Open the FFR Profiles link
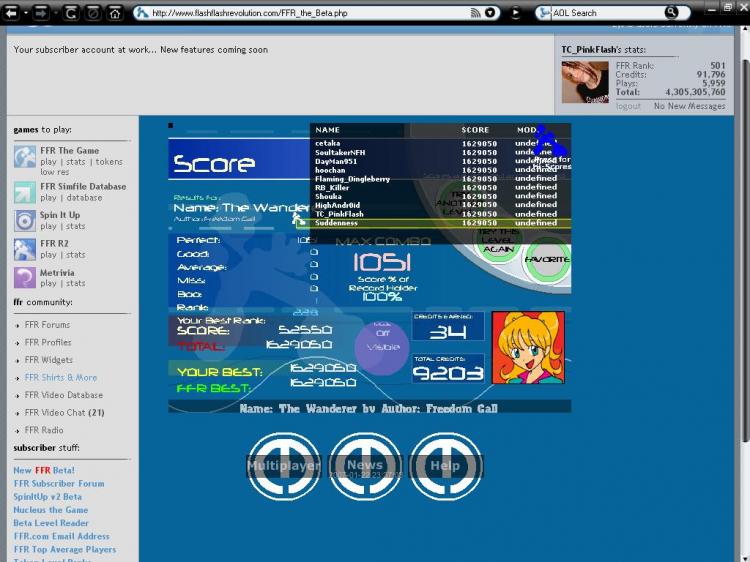 pyautogui.click(x=48, y=342)
